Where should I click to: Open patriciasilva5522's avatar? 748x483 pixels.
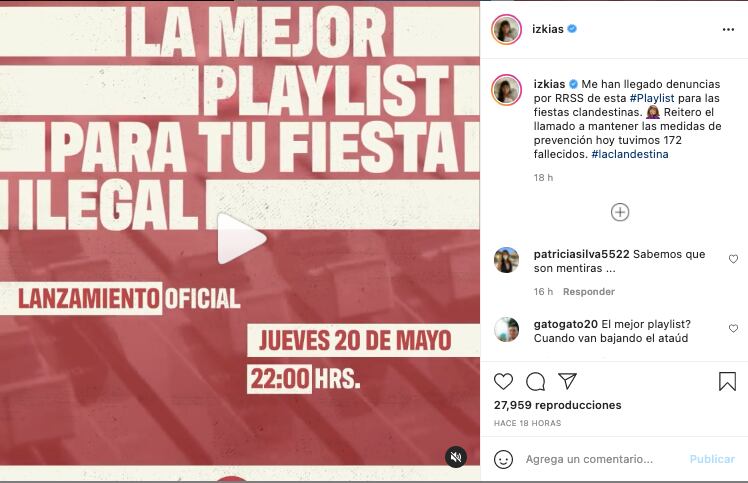point(506,260)
